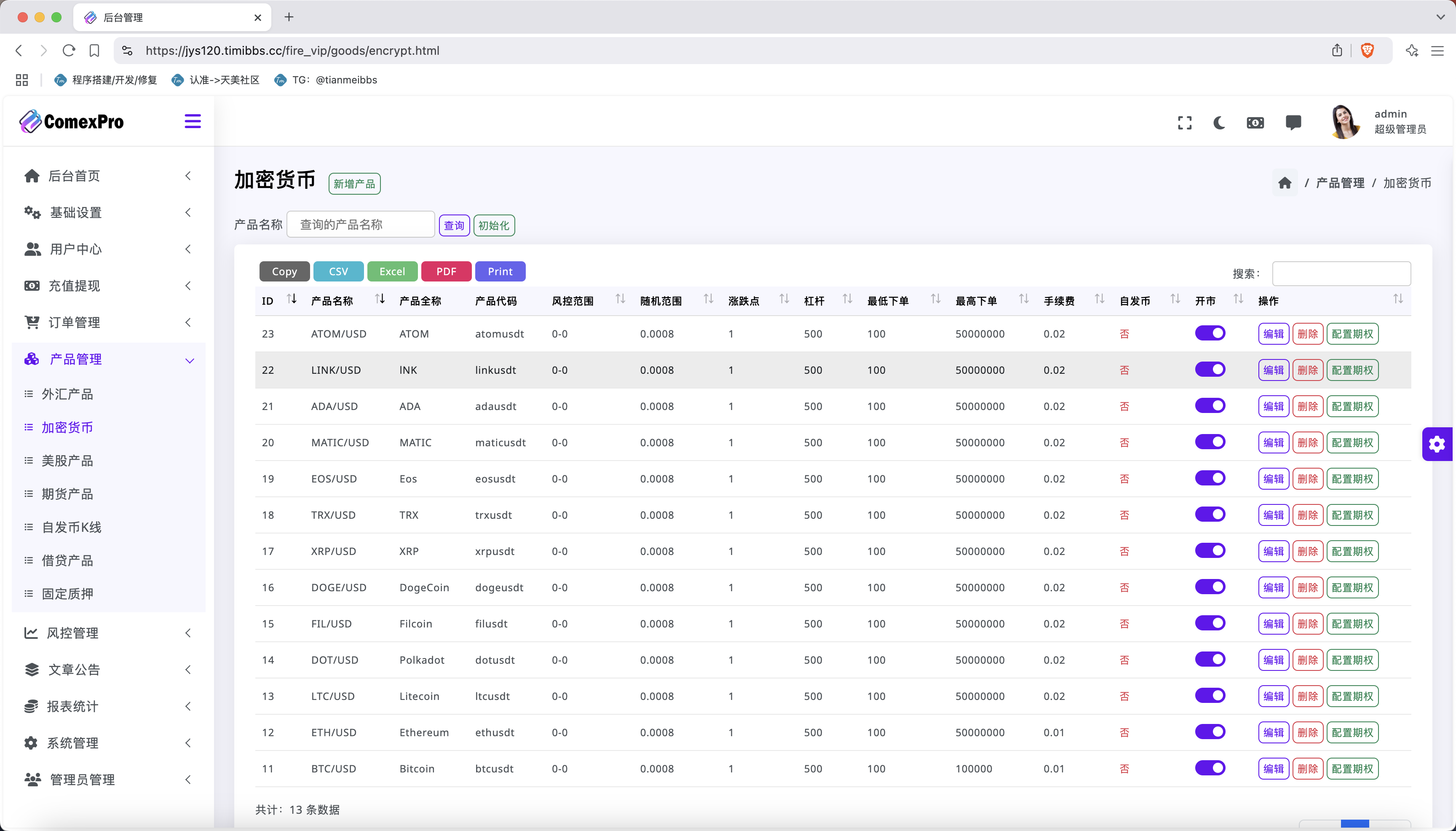
Task: Click the ComexPro logo
Action: click(71, 121)
